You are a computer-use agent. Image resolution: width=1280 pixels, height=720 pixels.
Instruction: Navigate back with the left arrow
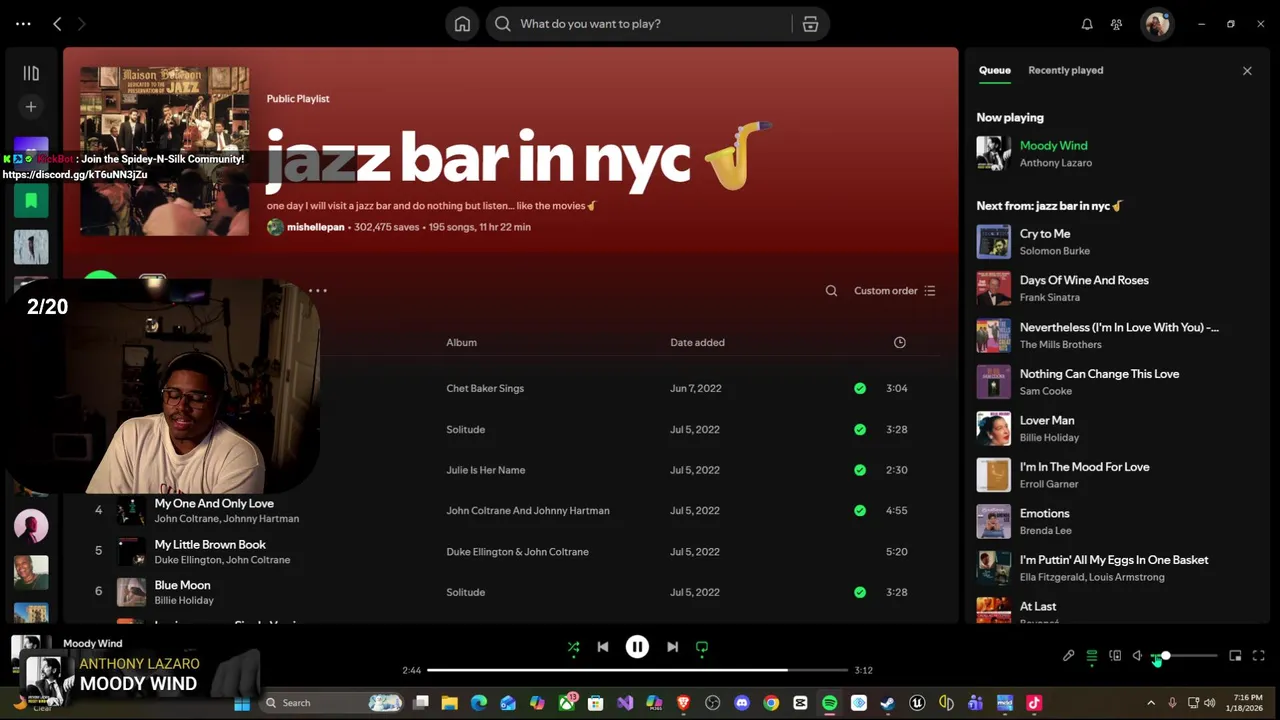pyautogui.click(x=57, y=24)
